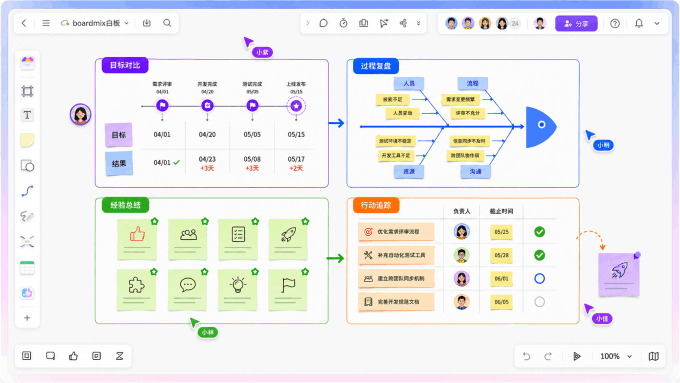Click the thumbs-up icon in bottom toolbar
This screenshot has height=383, width=680.
(73, 356)
